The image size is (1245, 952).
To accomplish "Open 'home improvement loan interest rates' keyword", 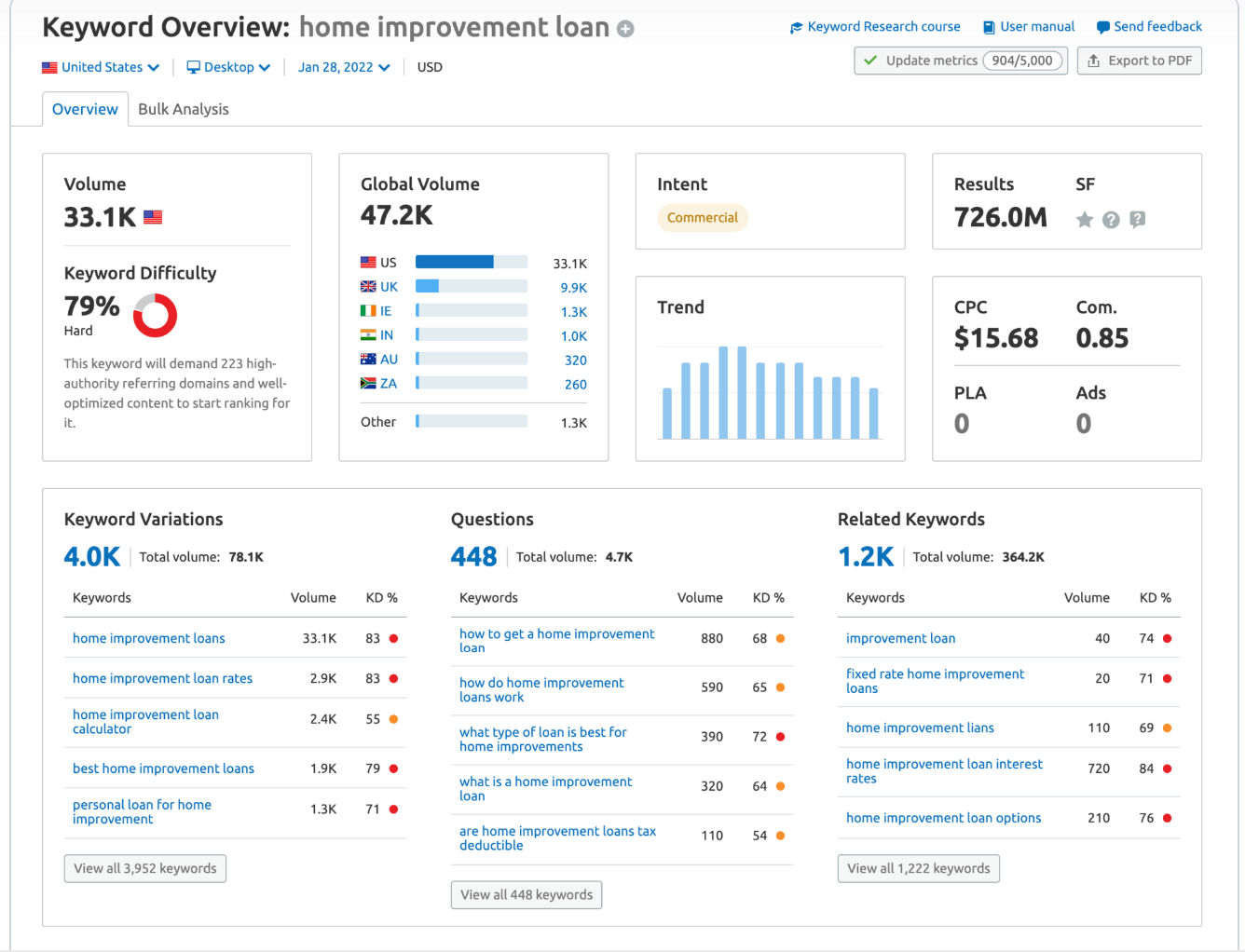I will (x=945, y=771).
